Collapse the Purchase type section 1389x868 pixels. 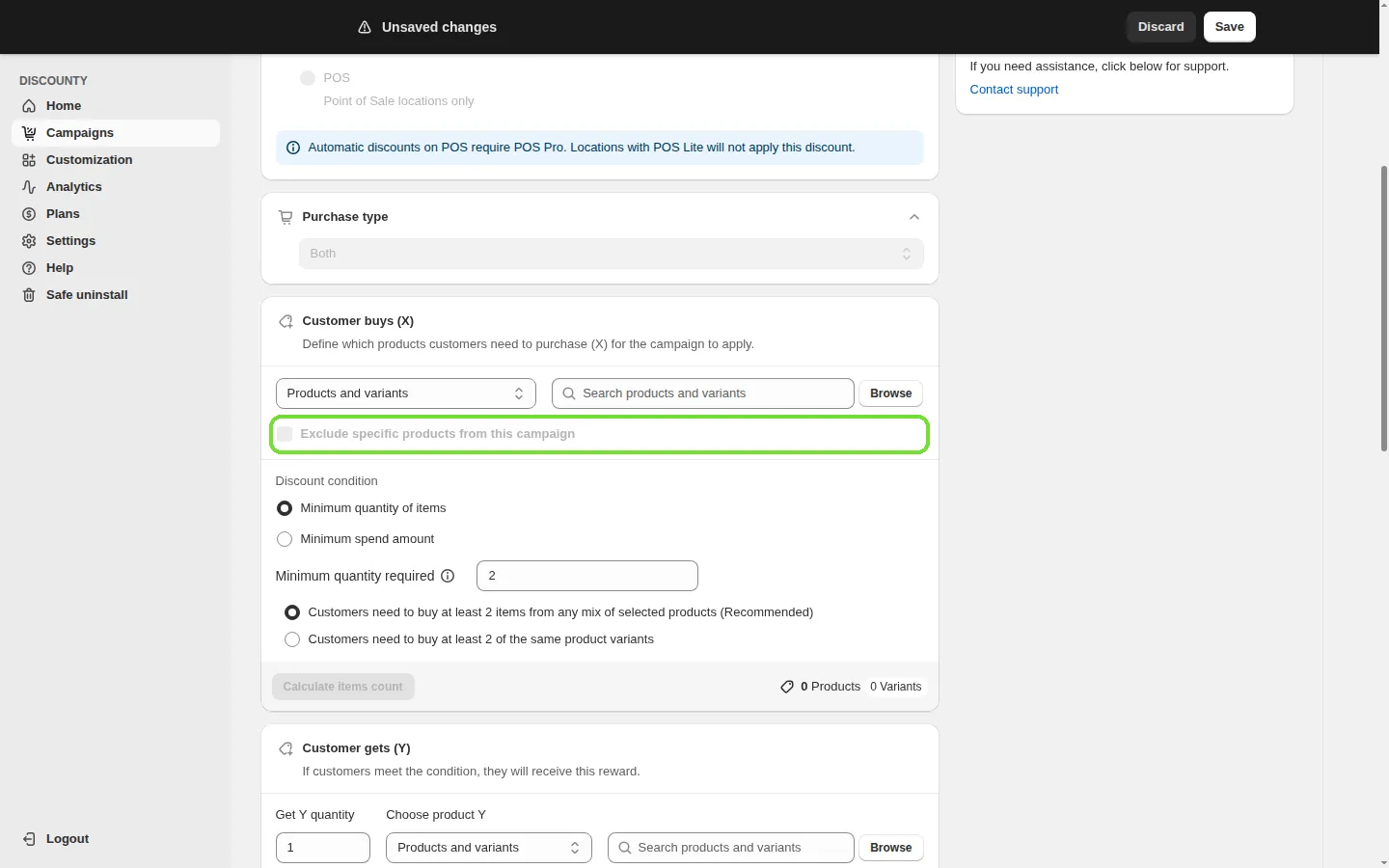914,217
